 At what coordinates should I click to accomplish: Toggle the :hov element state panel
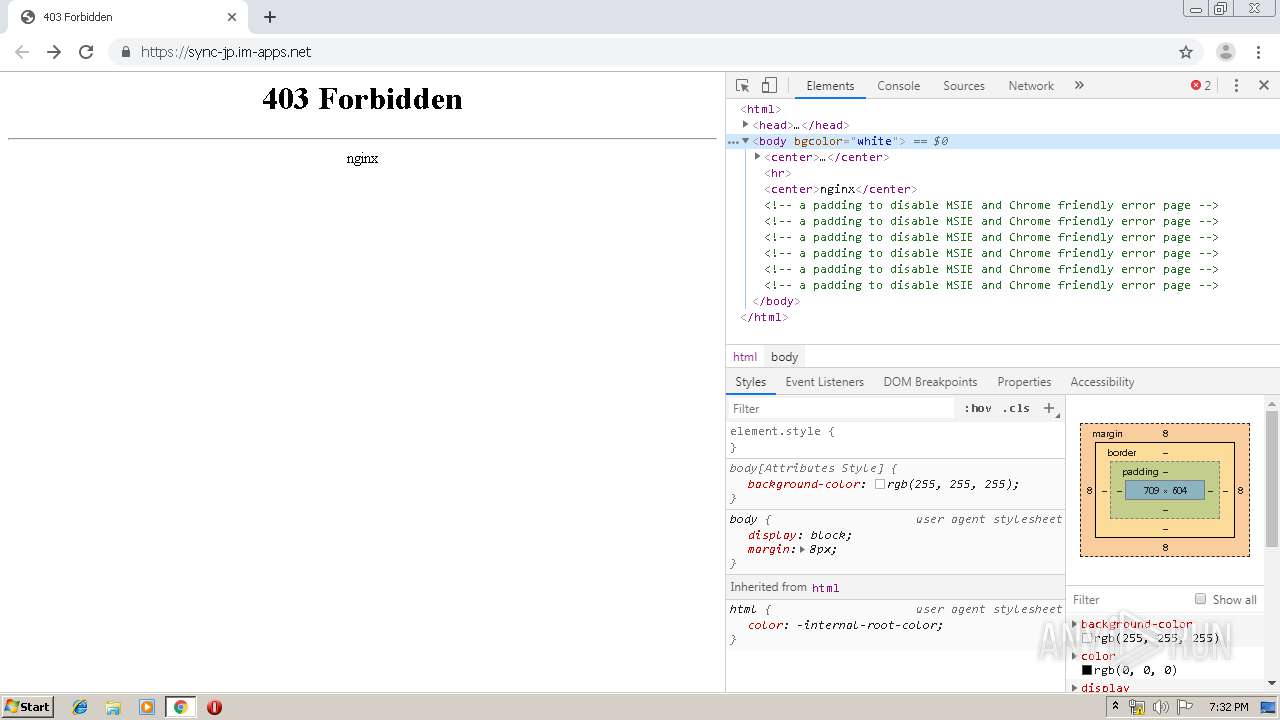(978, 408)
